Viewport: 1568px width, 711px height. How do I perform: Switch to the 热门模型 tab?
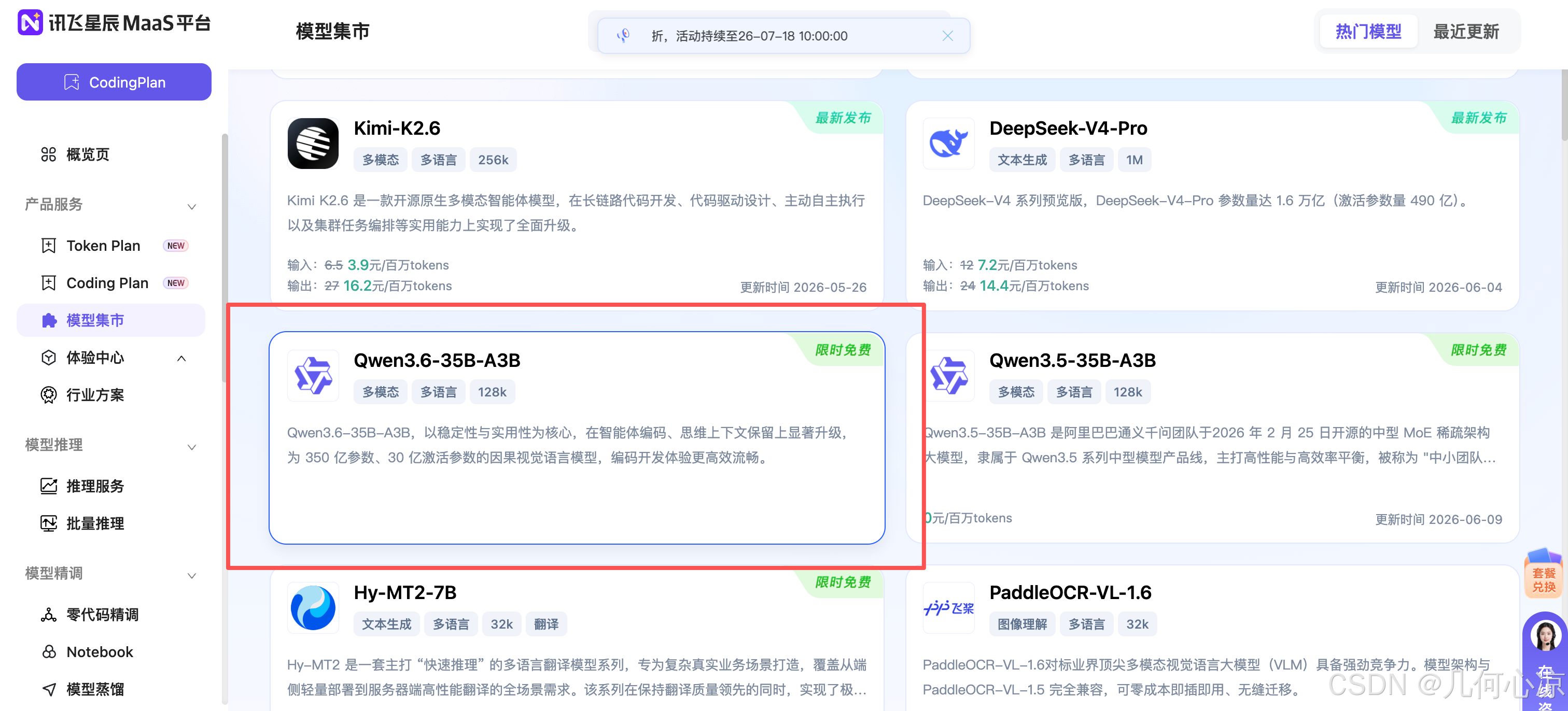(1368, 32)
